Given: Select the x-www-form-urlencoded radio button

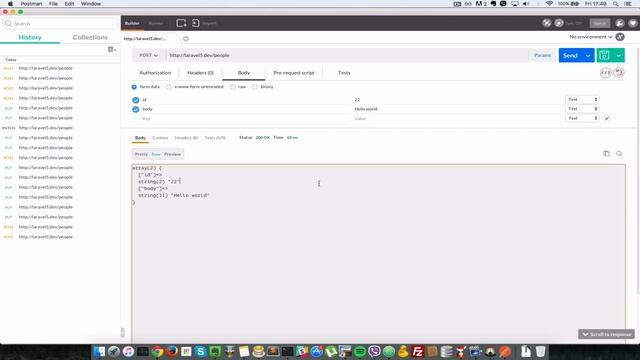Looking at the screenshot, I should pyautogui.click(x=169, y=87).
